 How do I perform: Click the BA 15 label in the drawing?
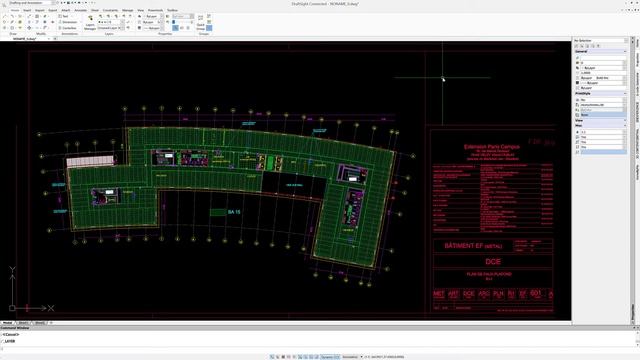pos(234,212)
